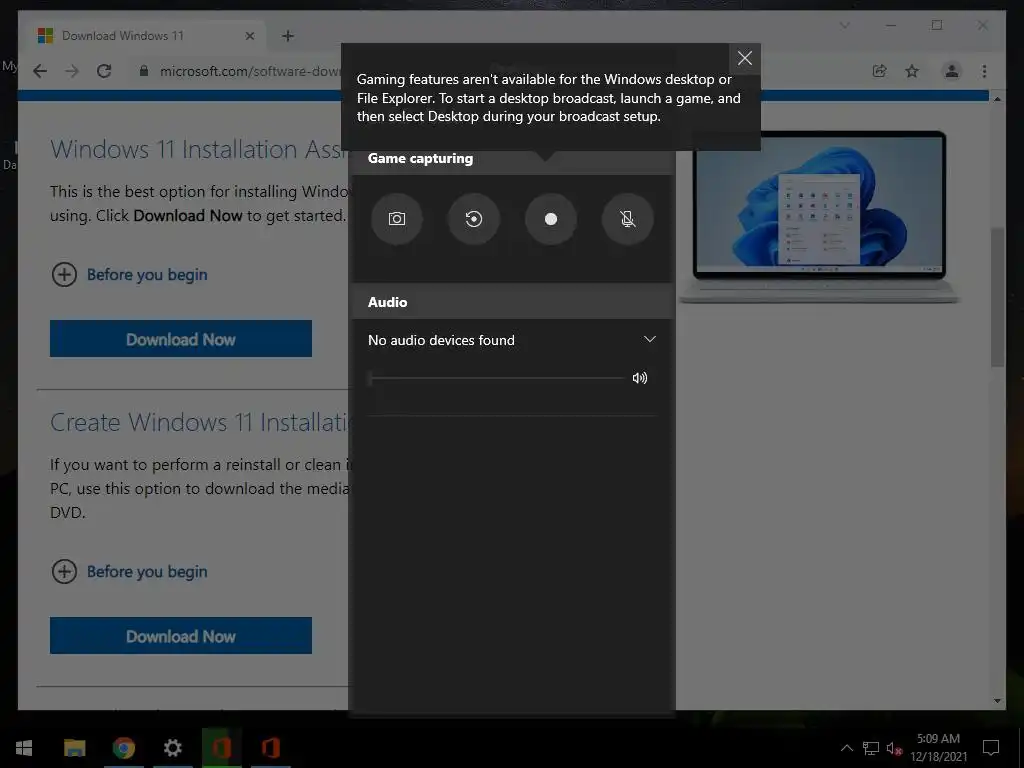Click the audio volume slider track

498,377
